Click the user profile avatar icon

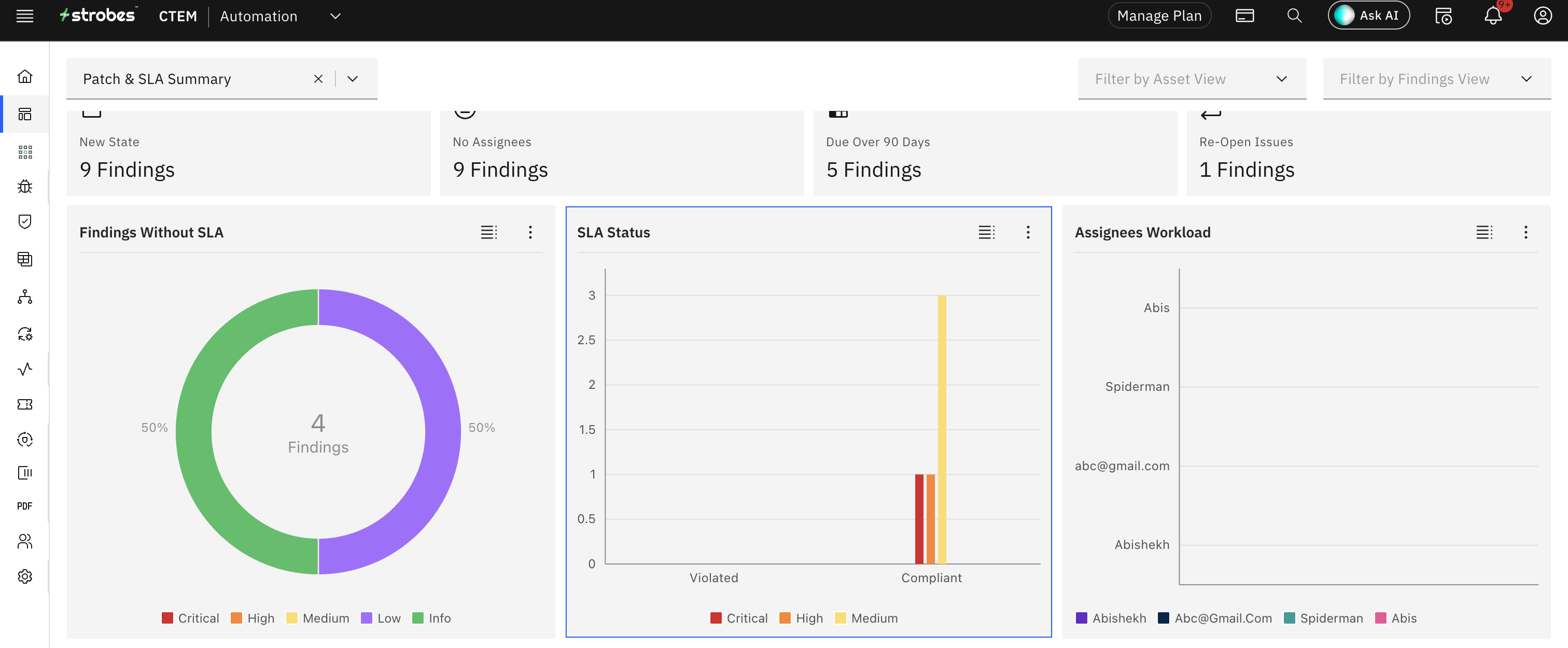1542,16
